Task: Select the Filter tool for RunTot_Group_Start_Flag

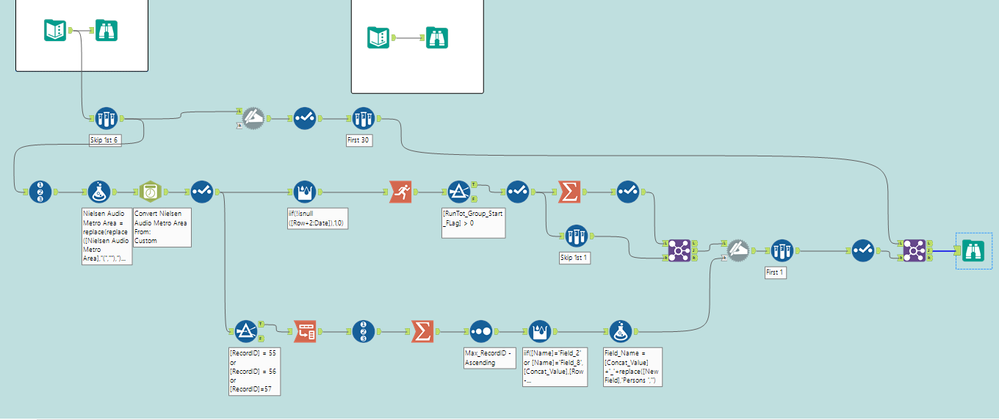Action: pyautogui.click(x=458, y=191)
